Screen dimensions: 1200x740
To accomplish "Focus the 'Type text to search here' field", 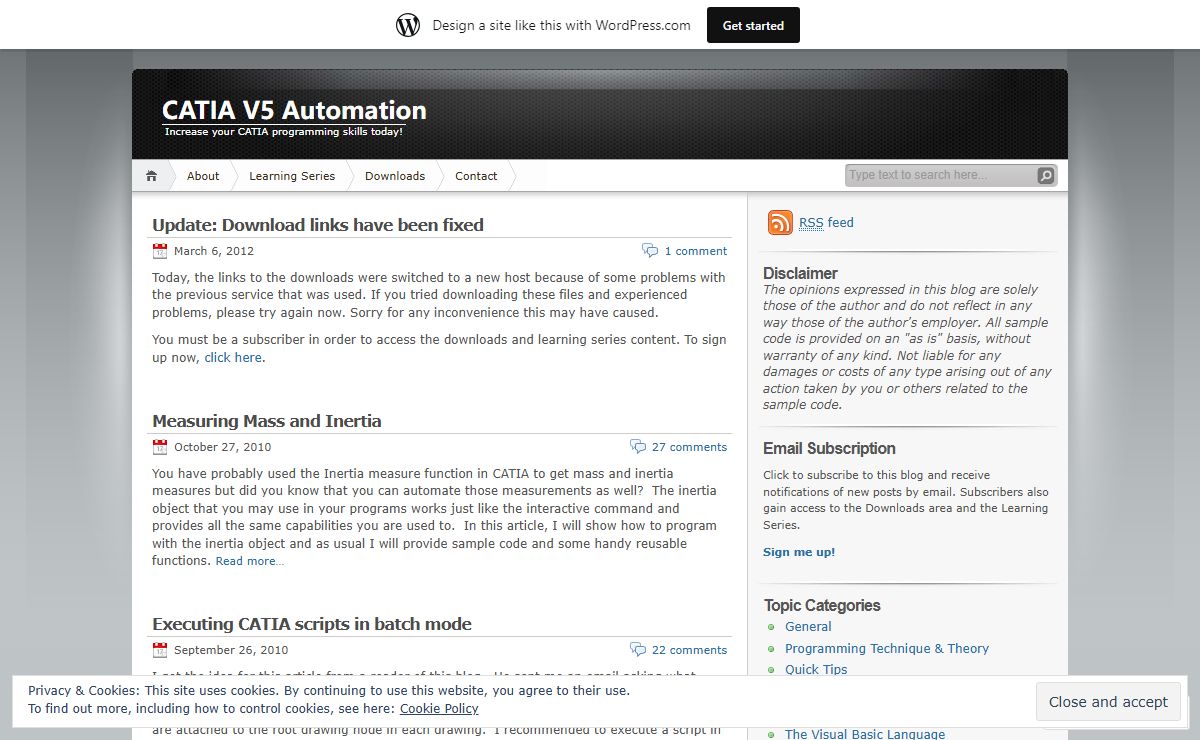I will [941, 176].
